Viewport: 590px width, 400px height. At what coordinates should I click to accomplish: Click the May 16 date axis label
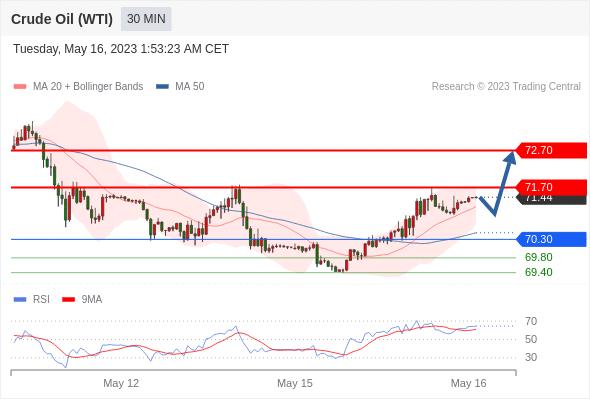[468, 383]
